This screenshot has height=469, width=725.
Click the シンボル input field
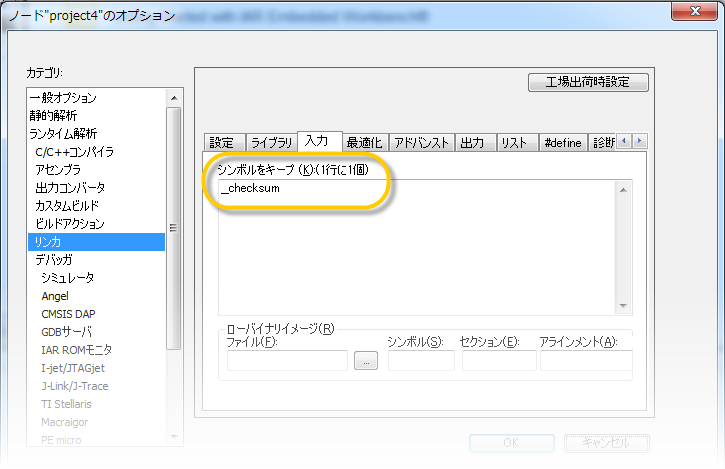point(421,360)
